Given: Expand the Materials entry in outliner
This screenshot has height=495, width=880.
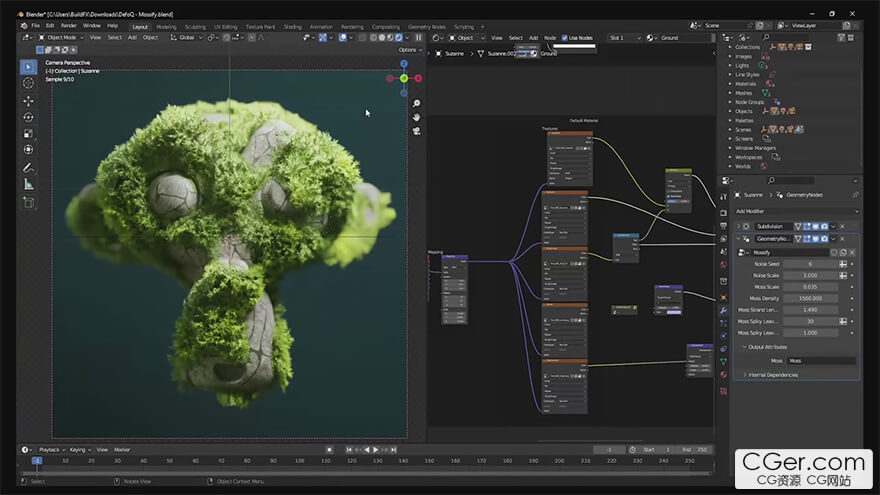Looking at the screenshot, I should [730, 84].
